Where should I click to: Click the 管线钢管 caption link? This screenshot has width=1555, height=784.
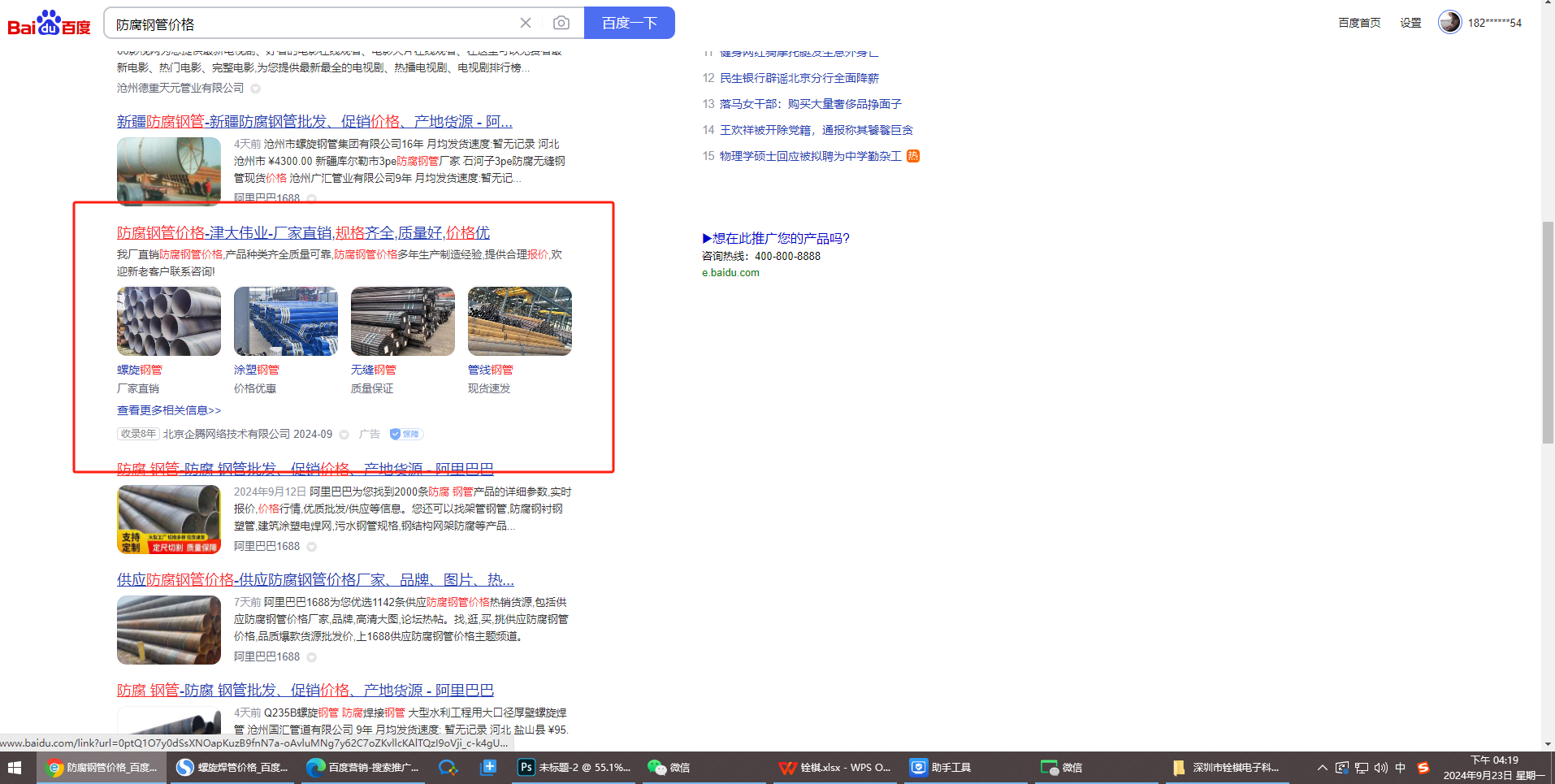point(491,370)
